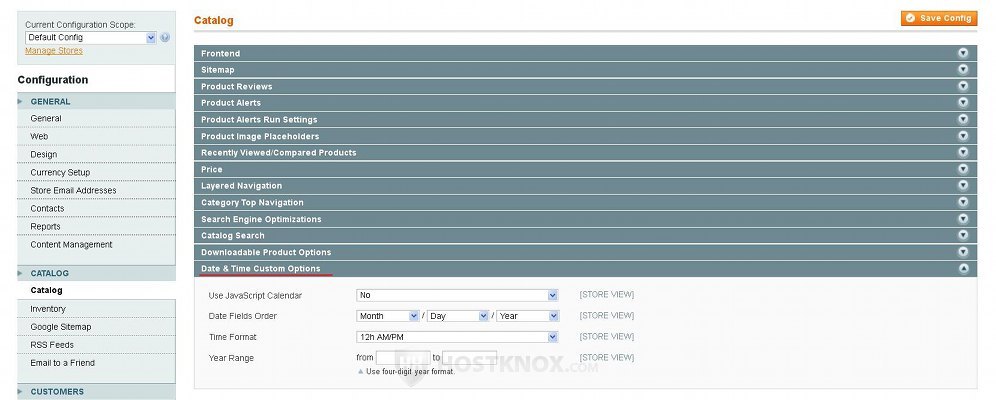Viewport: 996px width, 400px height.
Task: Open the Email to a Friend tab
Action: [96, 363]
